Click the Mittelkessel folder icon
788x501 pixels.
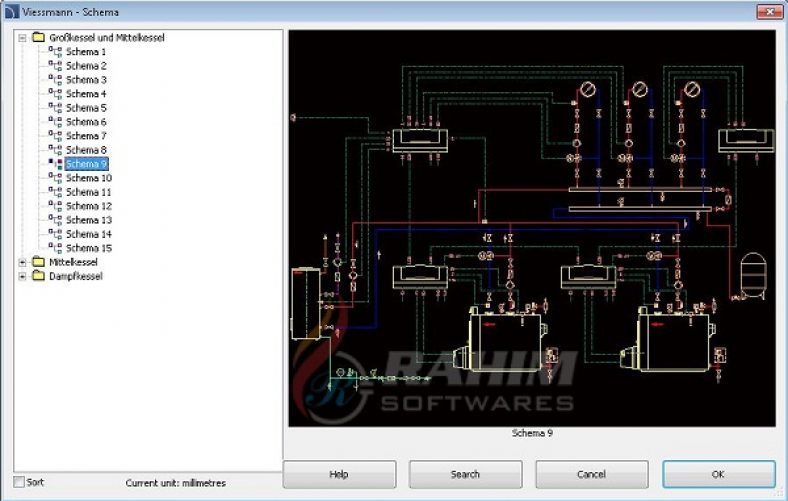(x=38, y=262)
